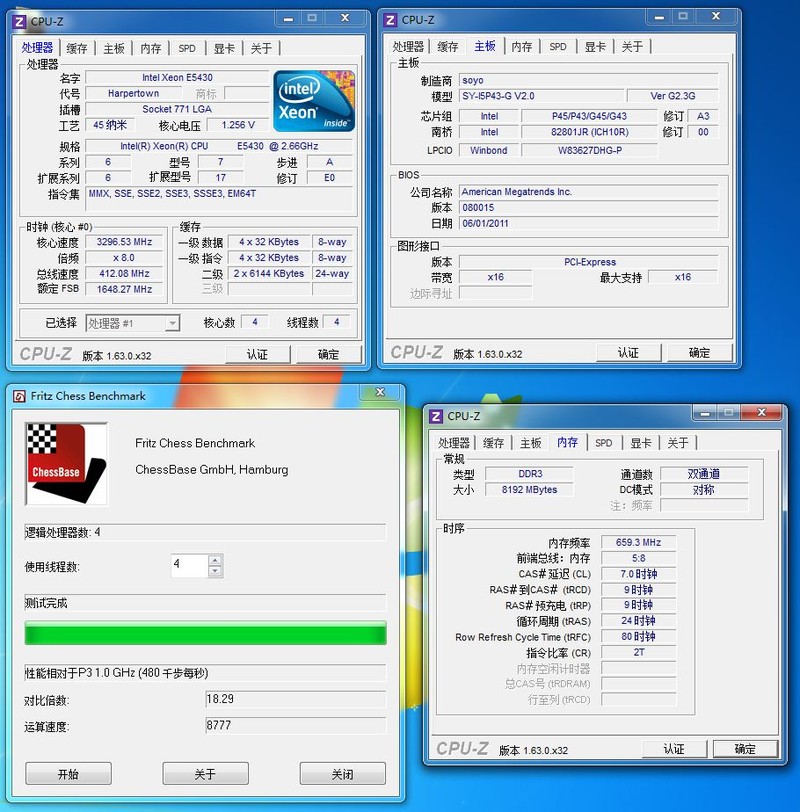Click 确定 button in mainboard CPU-Z window
Screen dimensions: 800x812
click(700, 353)
